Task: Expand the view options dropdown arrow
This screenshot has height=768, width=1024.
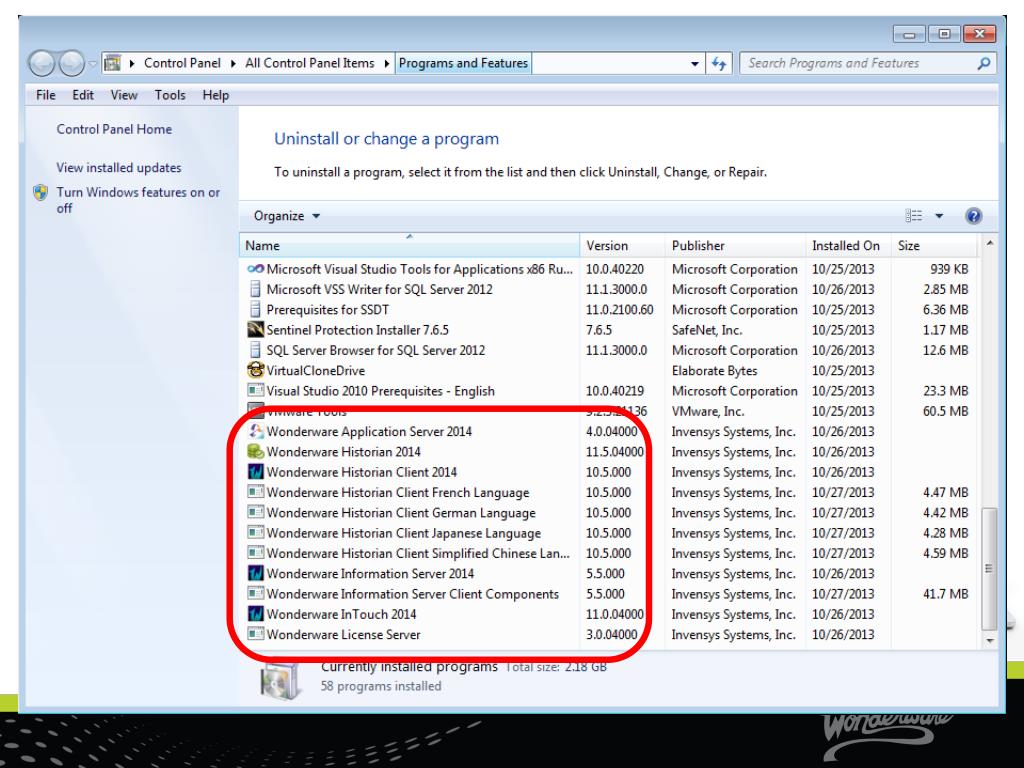Action: pos(939,216)
